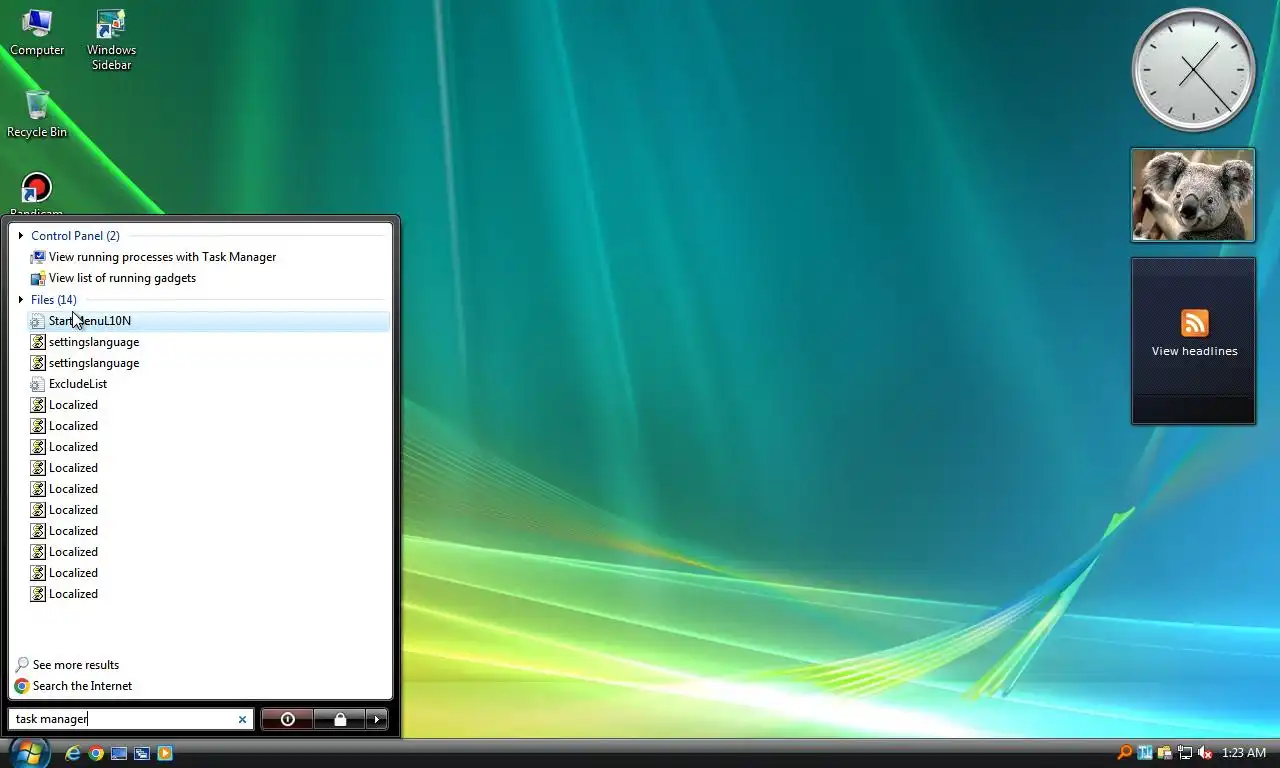This screenshot has height=768, width=1280.
Task: Launch Windows Media Player from the Quick Launch bar
Action: [165, 753]
